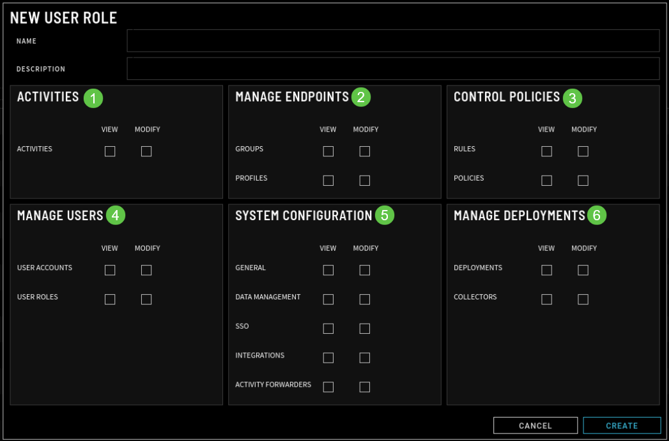Click the Data Management row label

(x=268, y=297)
